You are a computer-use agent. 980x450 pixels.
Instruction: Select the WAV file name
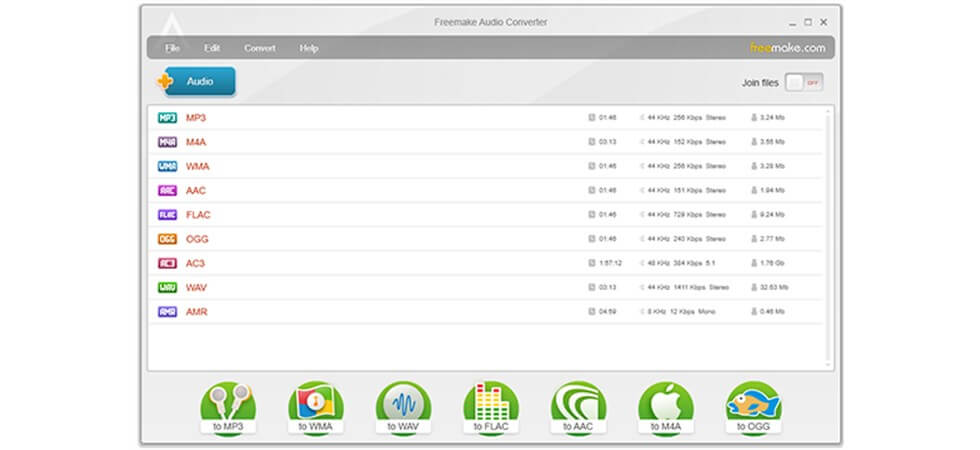pyautogui.click(x=196, y=288)
